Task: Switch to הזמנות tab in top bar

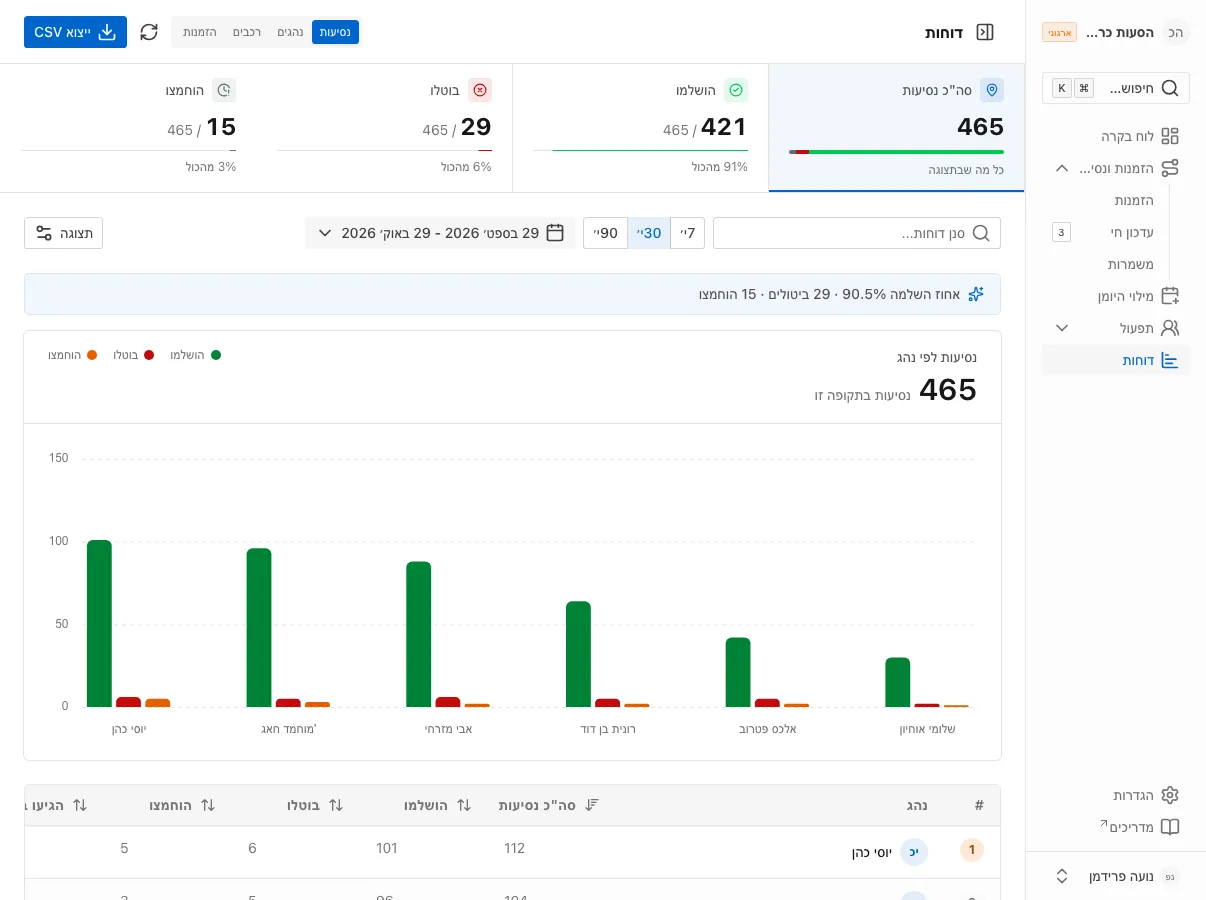Action: click(x=200, y=32)
